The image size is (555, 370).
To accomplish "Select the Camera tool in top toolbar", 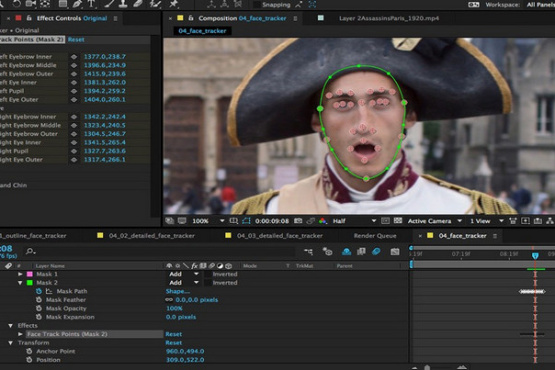I will coord(31,4).
